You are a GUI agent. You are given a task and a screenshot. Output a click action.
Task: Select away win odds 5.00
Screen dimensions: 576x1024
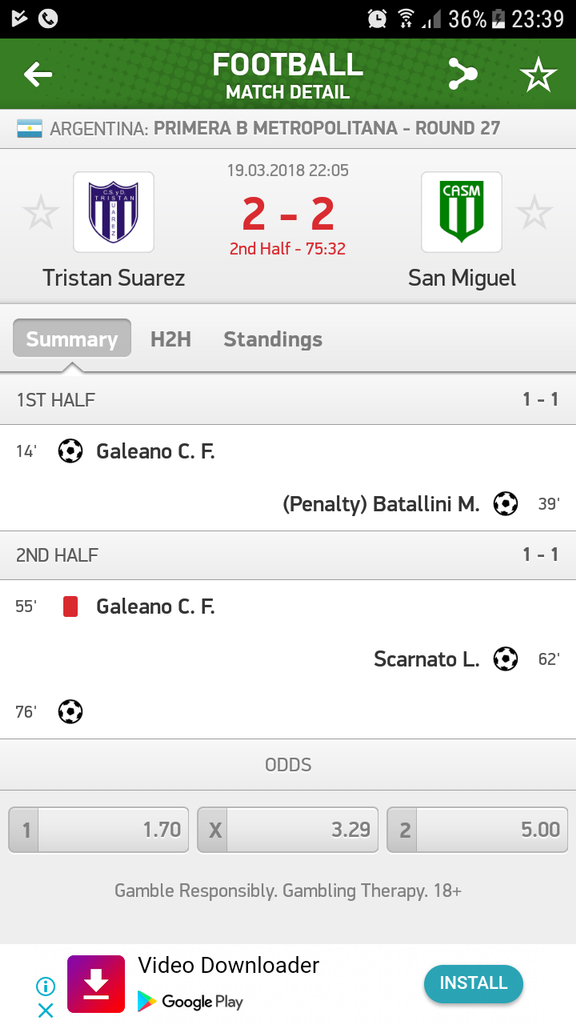point(477,830)
